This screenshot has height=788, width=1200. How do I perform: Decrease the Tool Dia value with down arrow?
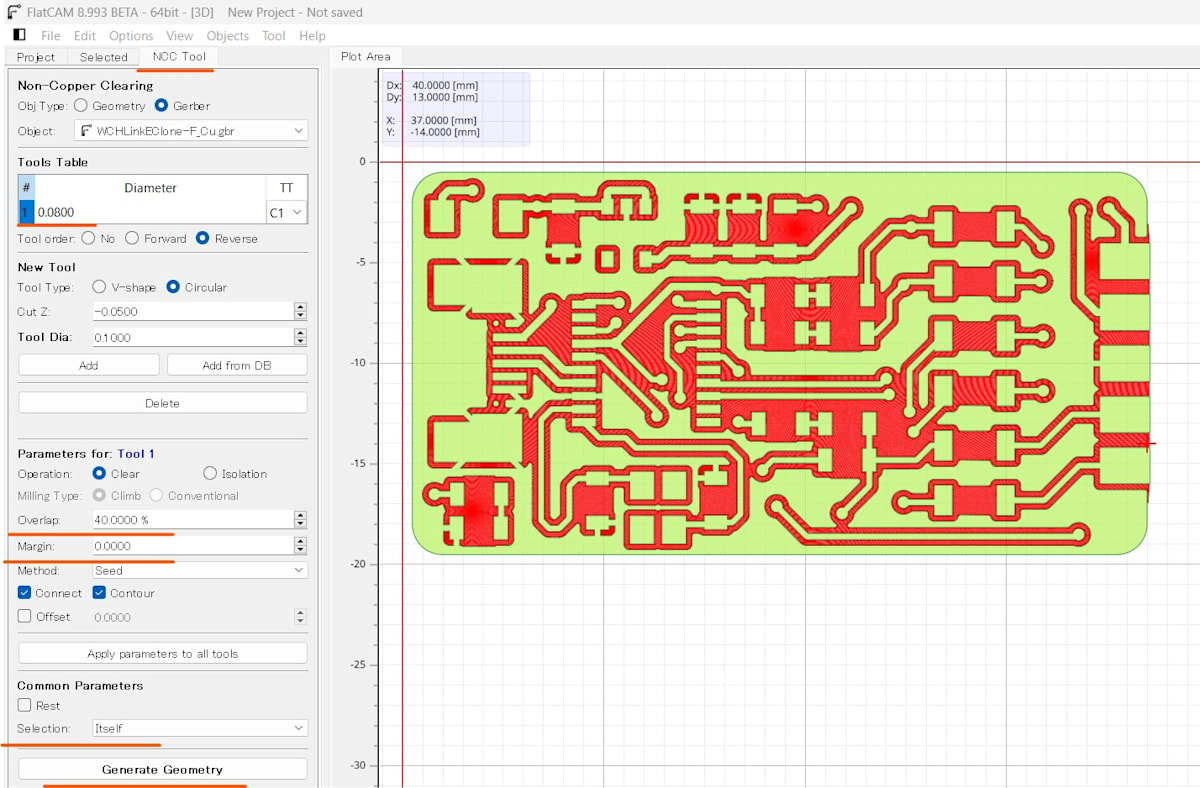coord(300,342)
